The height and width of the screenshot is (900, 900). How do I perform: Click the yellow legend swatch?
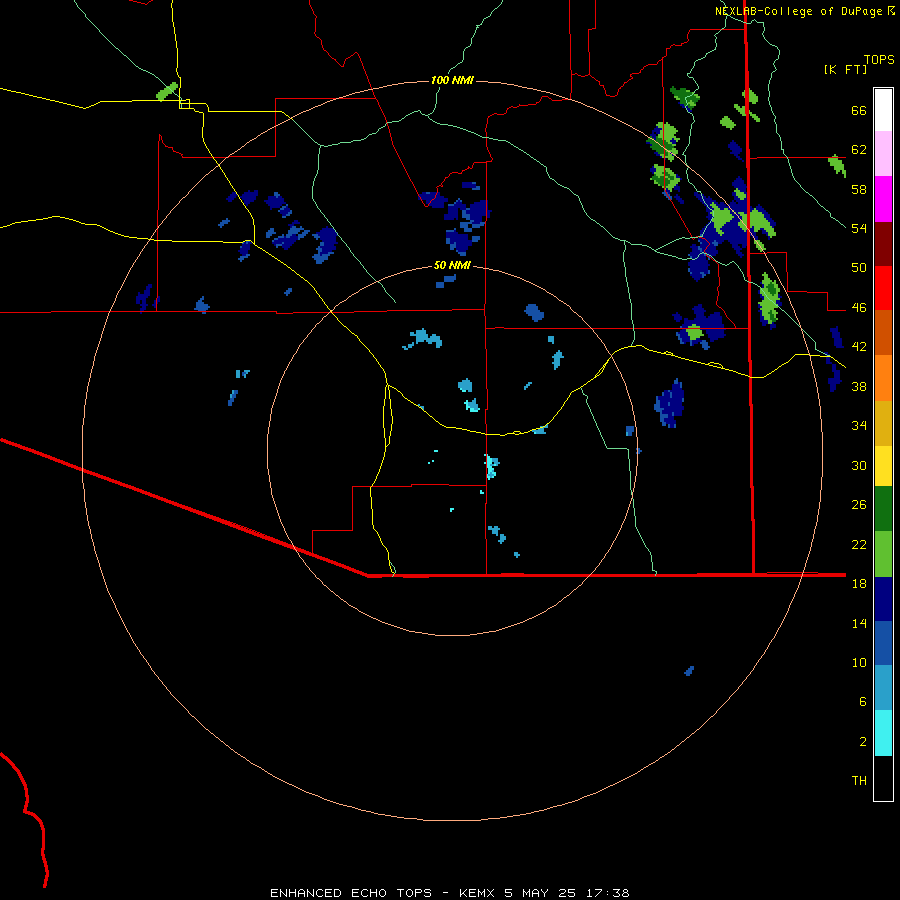click(883, 466)
